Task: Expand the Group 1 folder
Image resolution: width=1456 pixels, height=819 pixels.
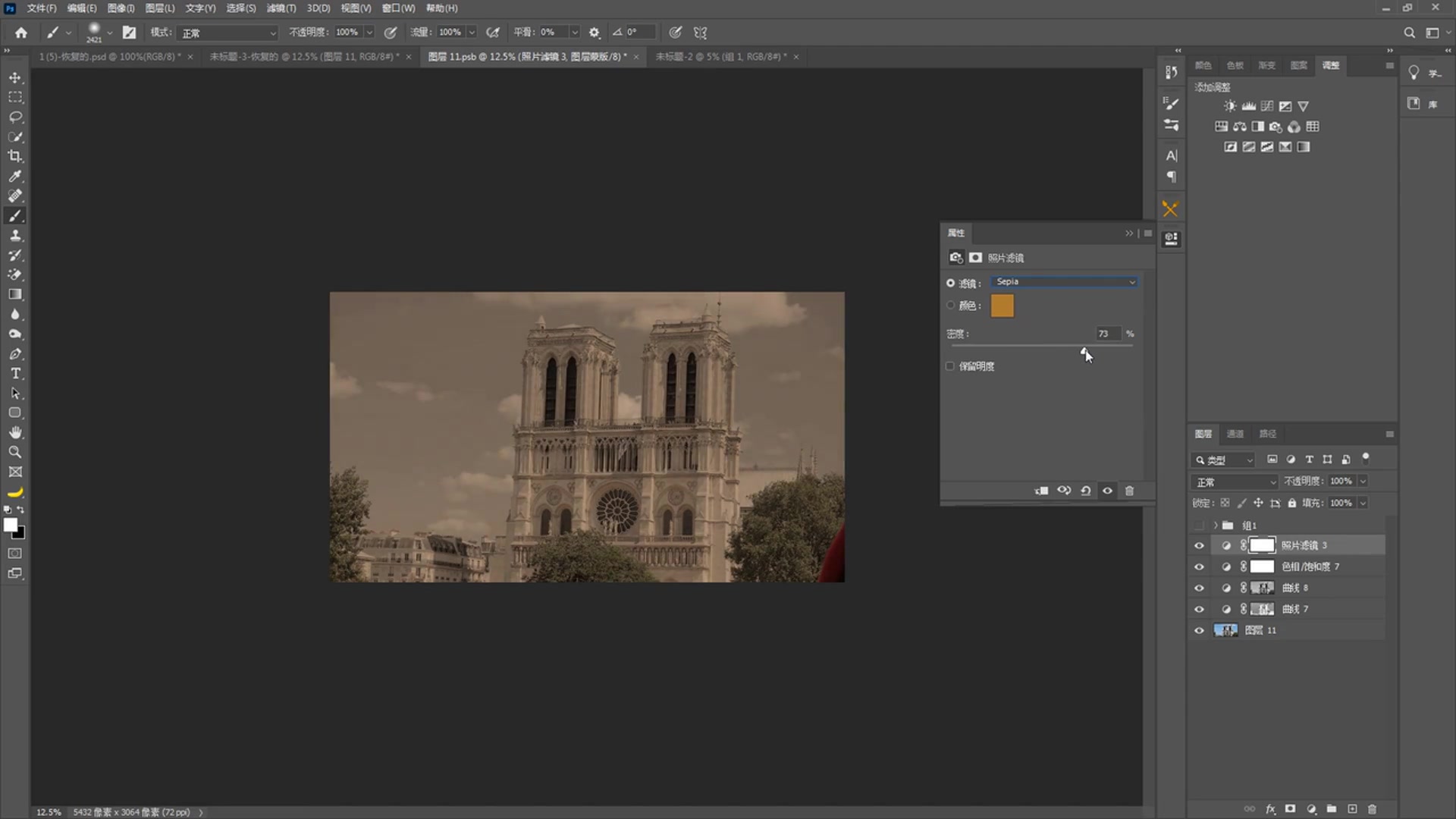Action: (1216, 526)
